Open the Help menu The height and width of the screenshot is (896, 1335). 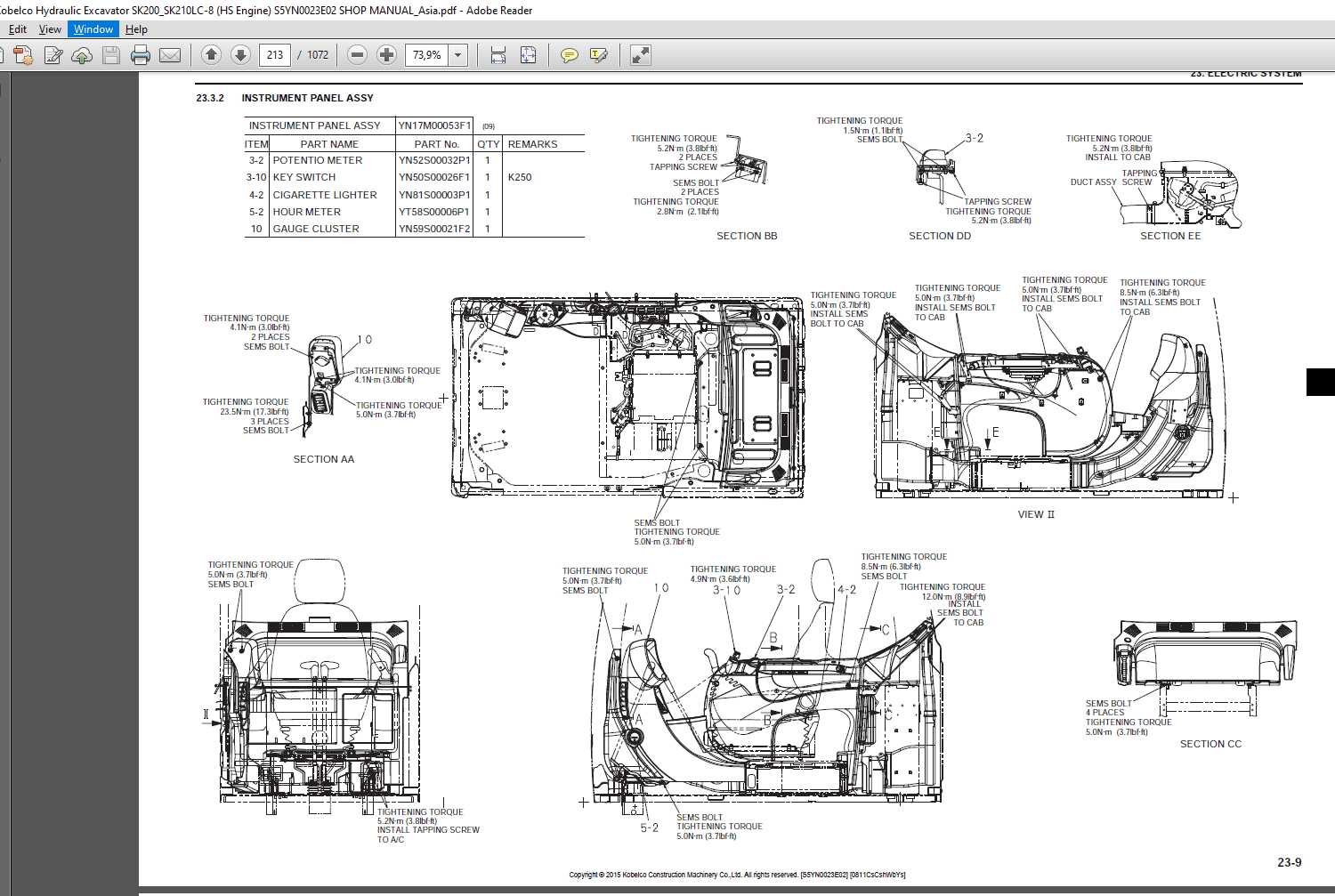[x=136, y=29]
